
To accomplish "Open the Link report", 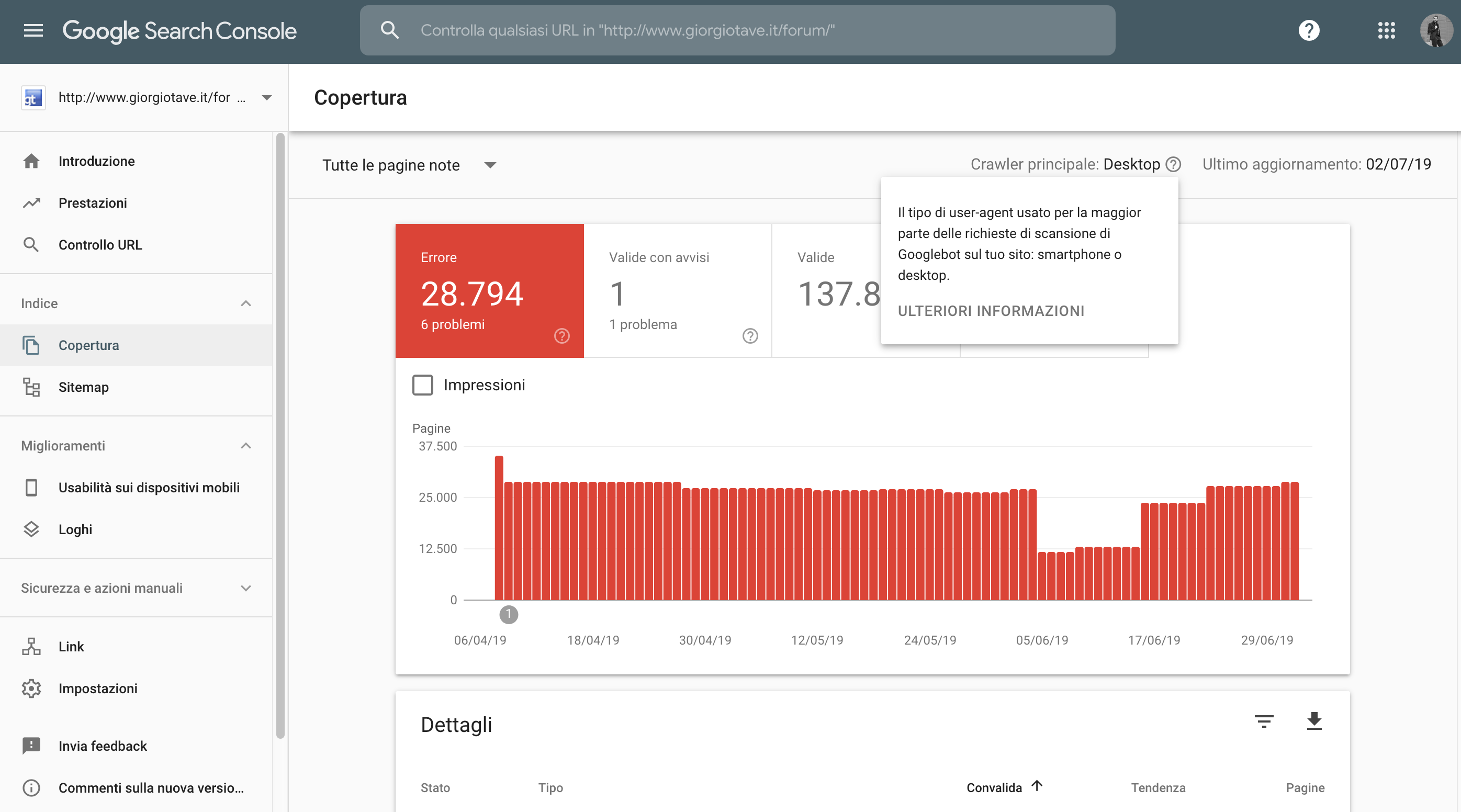I will coord(136,647).
